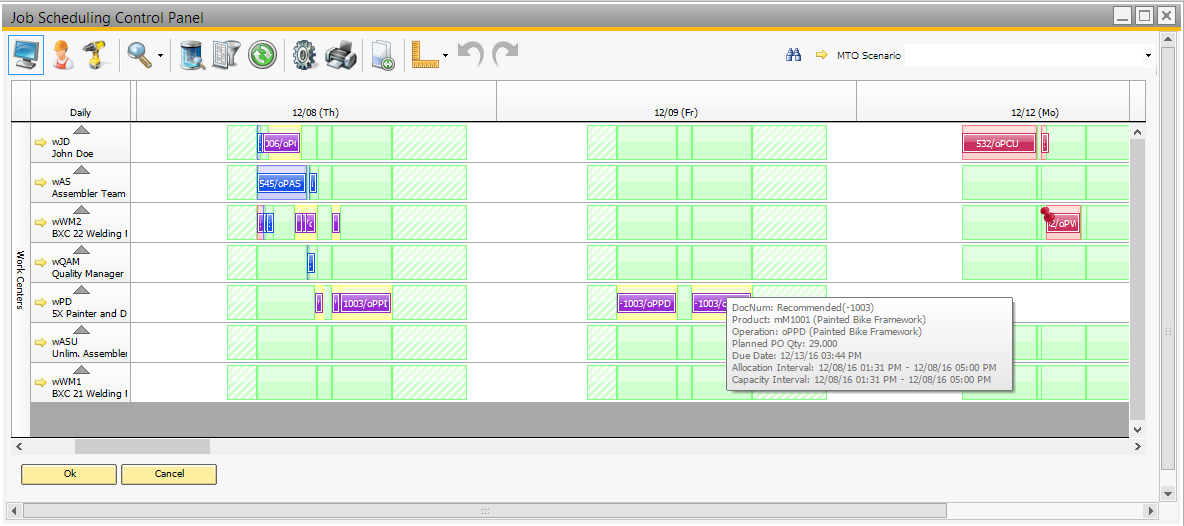Screen dimensions: 1184x526
Task: Click the Cancel button
Action: coord(169,474)
